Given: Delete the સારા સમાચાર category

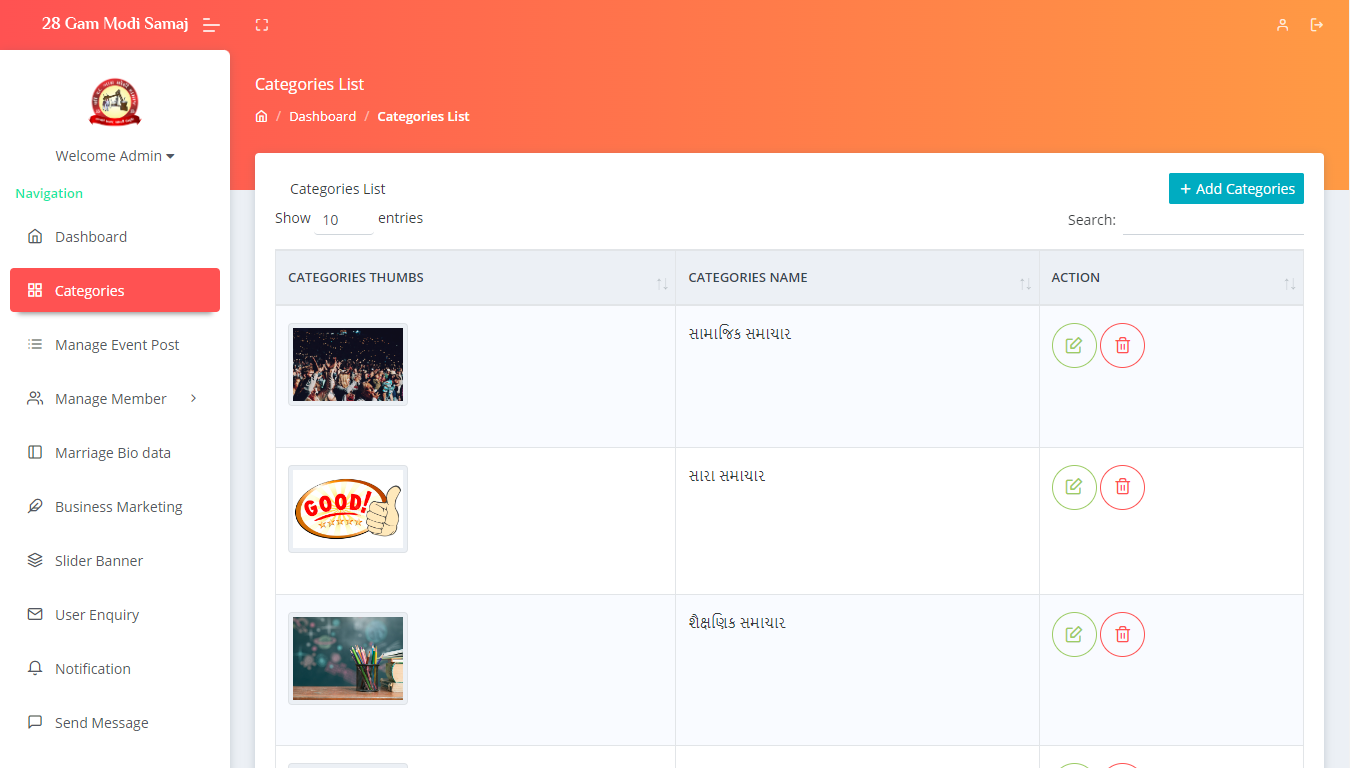Looking at the screenshot, I should click(x=1122, y=487).
